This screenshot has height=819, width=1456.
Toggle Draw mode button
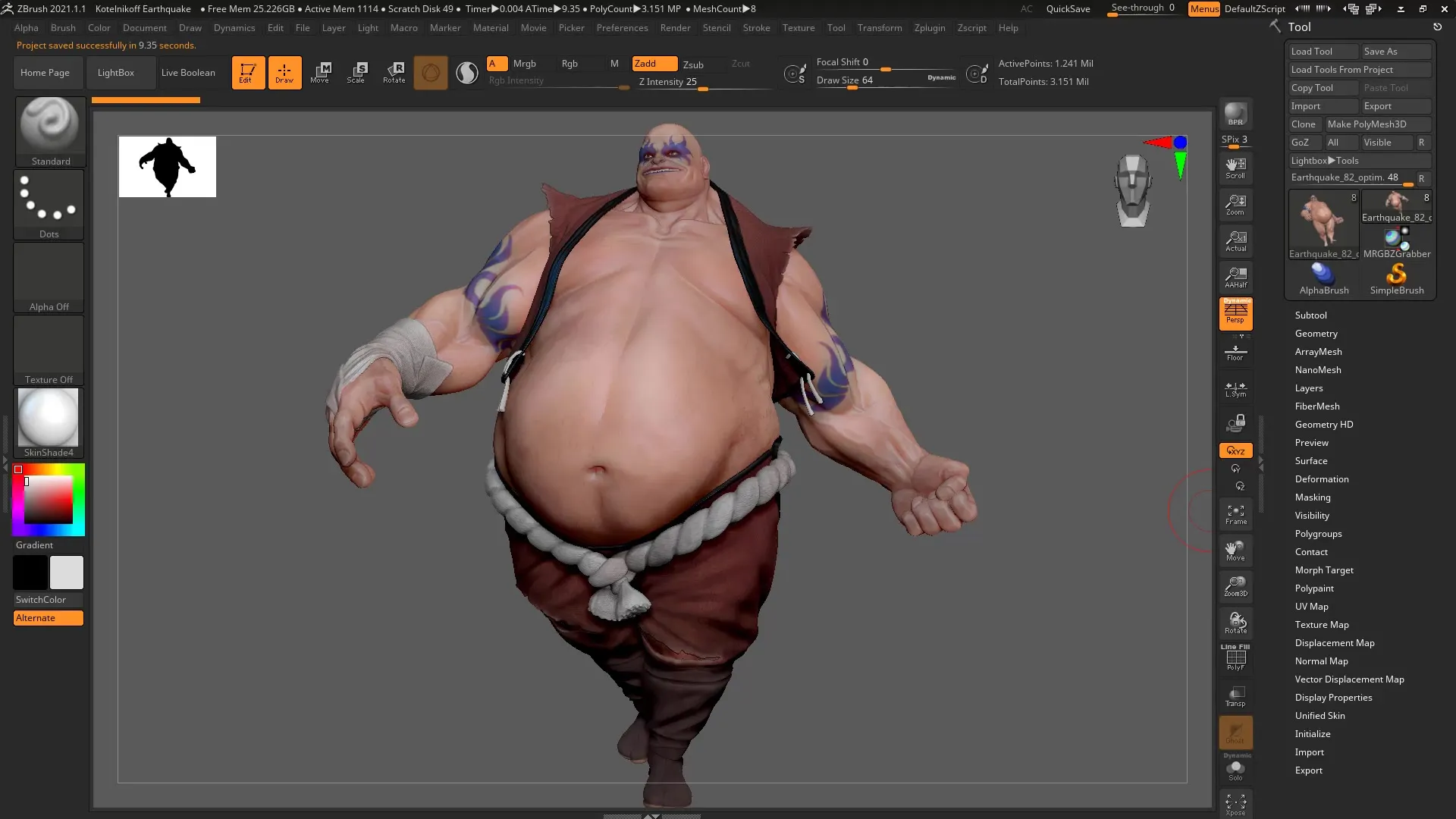pyautogui.click(x=284, y=73)
